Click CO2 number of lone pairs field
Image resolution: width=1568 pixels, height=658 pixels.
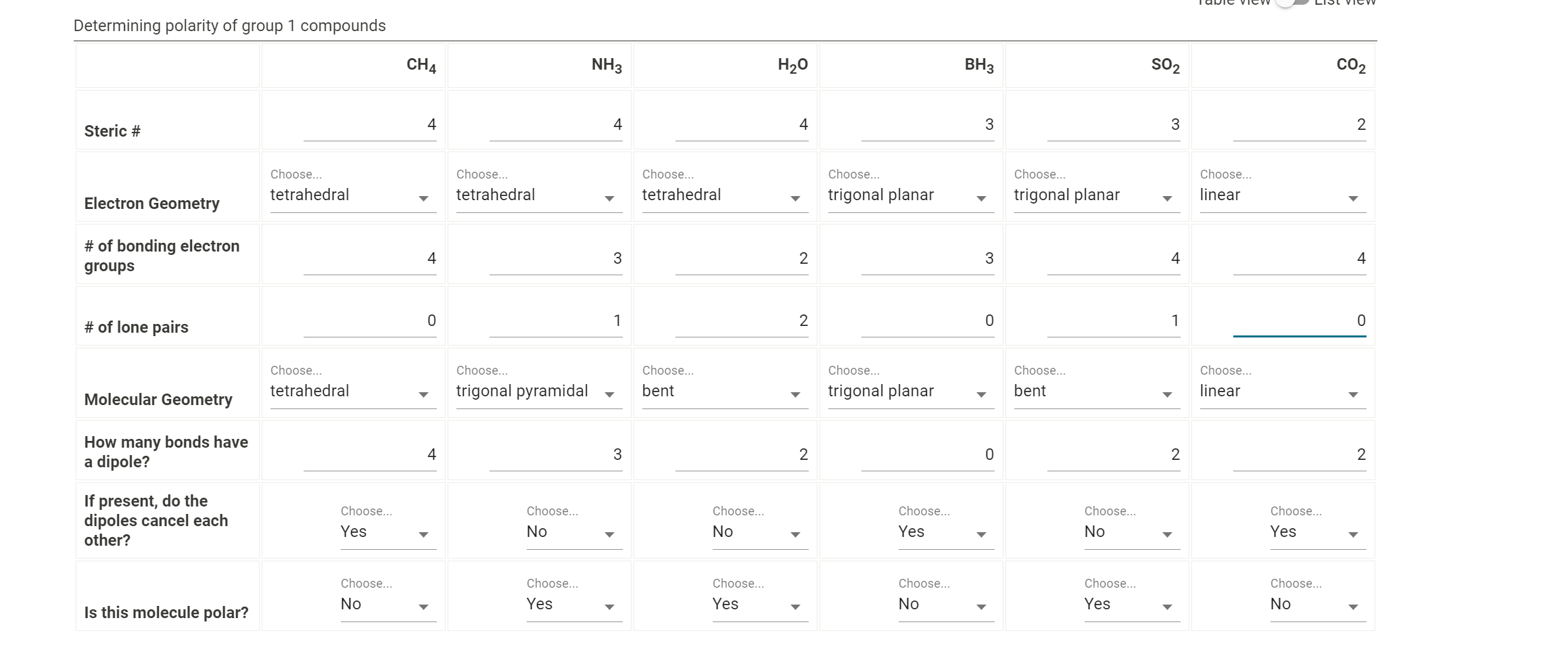(1300, 321)
